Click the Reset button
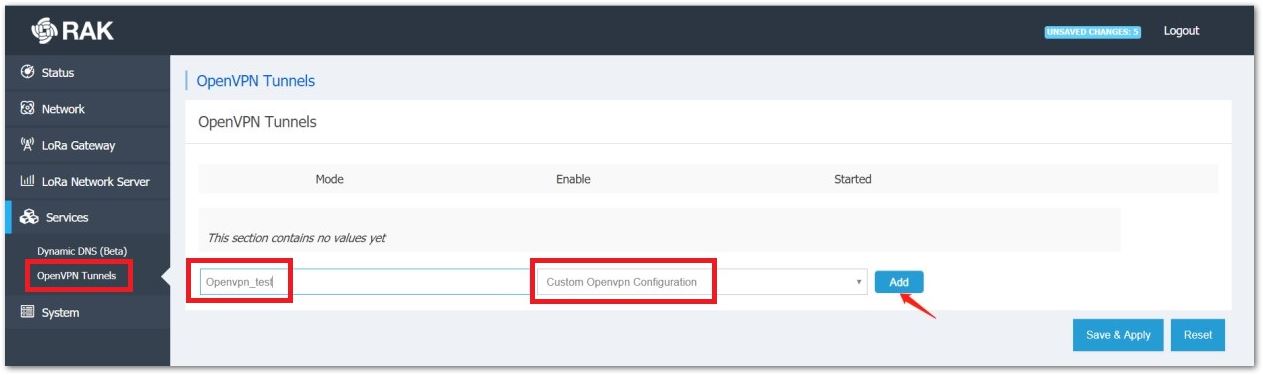This screenshot has height=375, width=1263. 1197,335
